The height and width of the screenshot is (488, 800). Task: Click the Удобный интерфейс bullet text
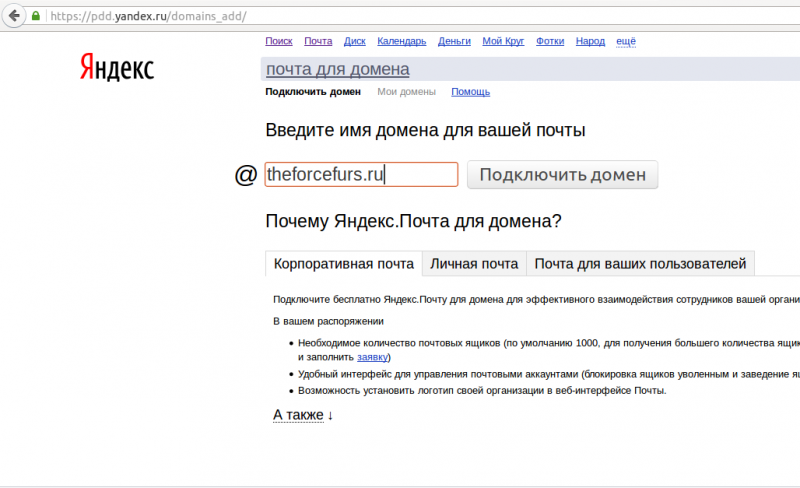549,374
